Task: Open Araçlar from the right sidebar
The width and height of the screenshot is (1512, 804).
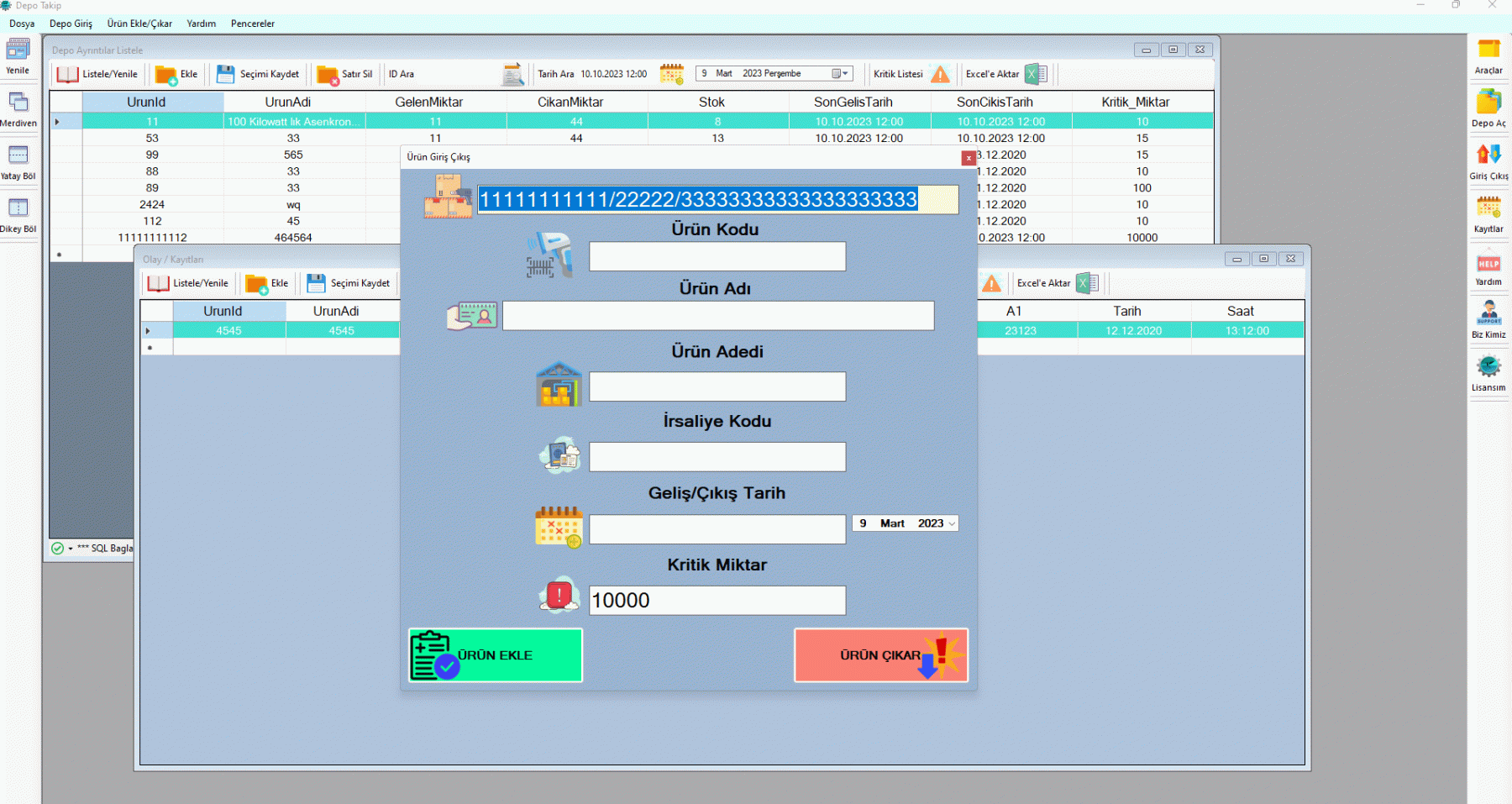Action: click(1488, 50)
